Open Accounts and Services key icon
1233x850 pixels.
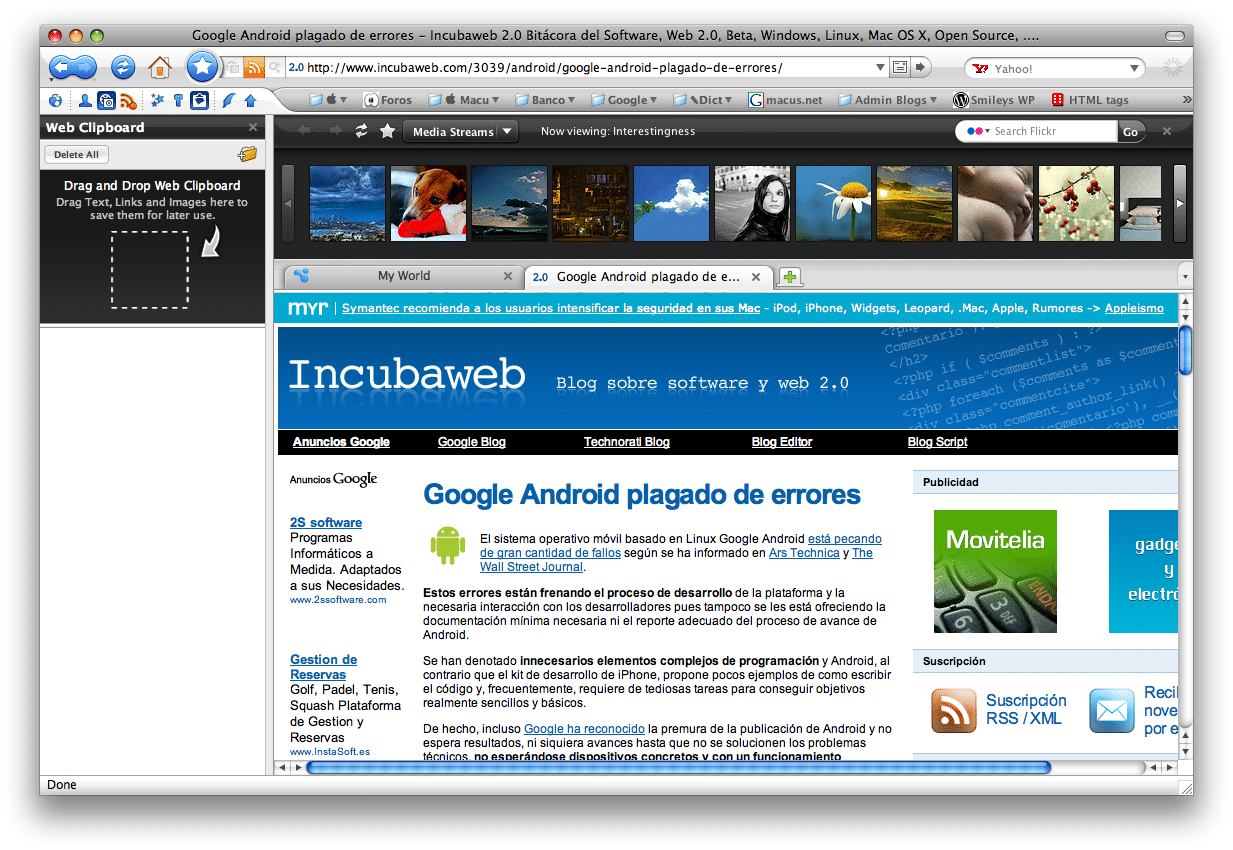(x=179, y=100)
